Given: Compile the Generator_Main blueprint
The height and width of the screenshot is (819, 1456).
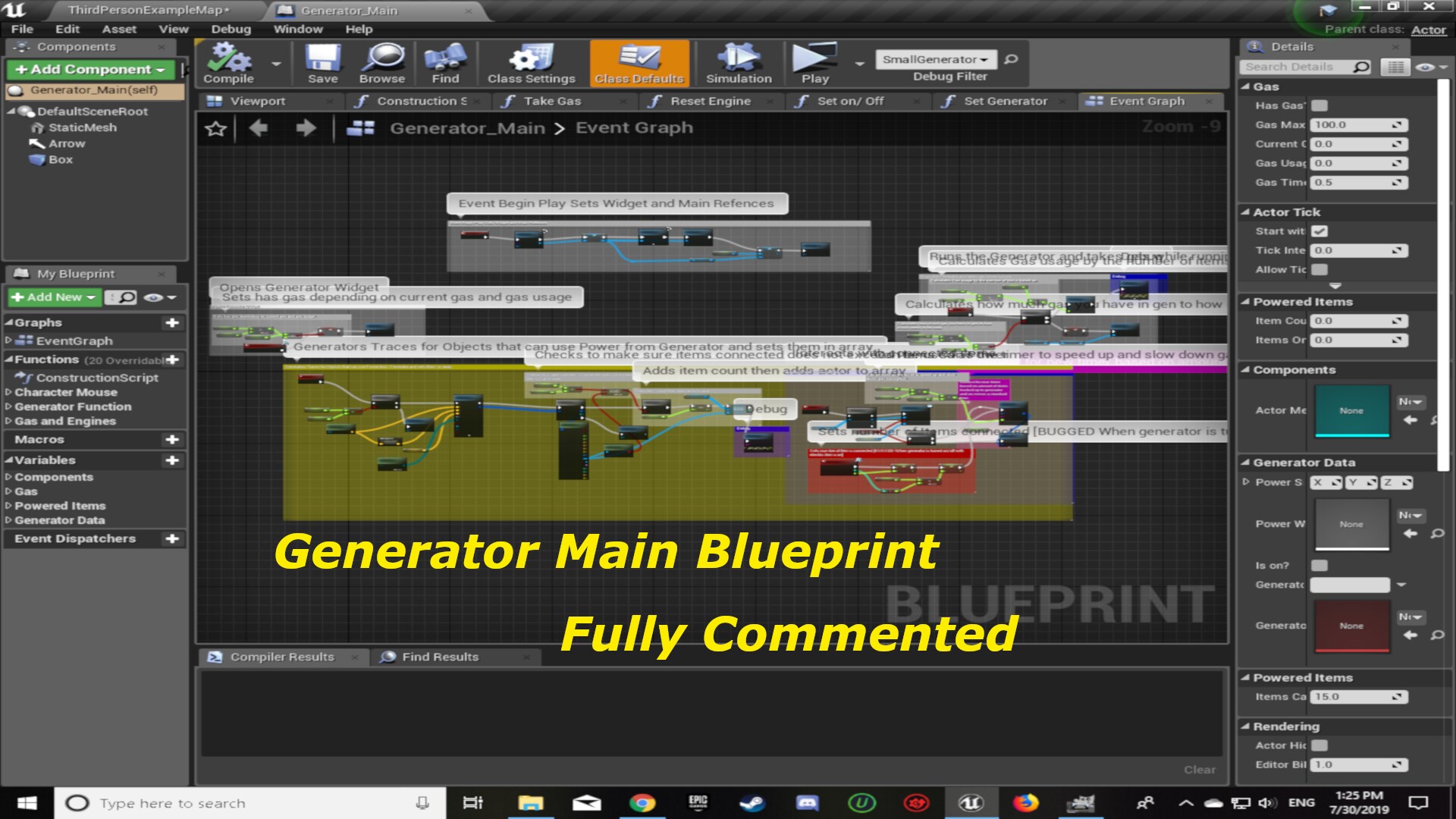Looking at the screenshot, I should pyautogui.click(x=227, y=62).
